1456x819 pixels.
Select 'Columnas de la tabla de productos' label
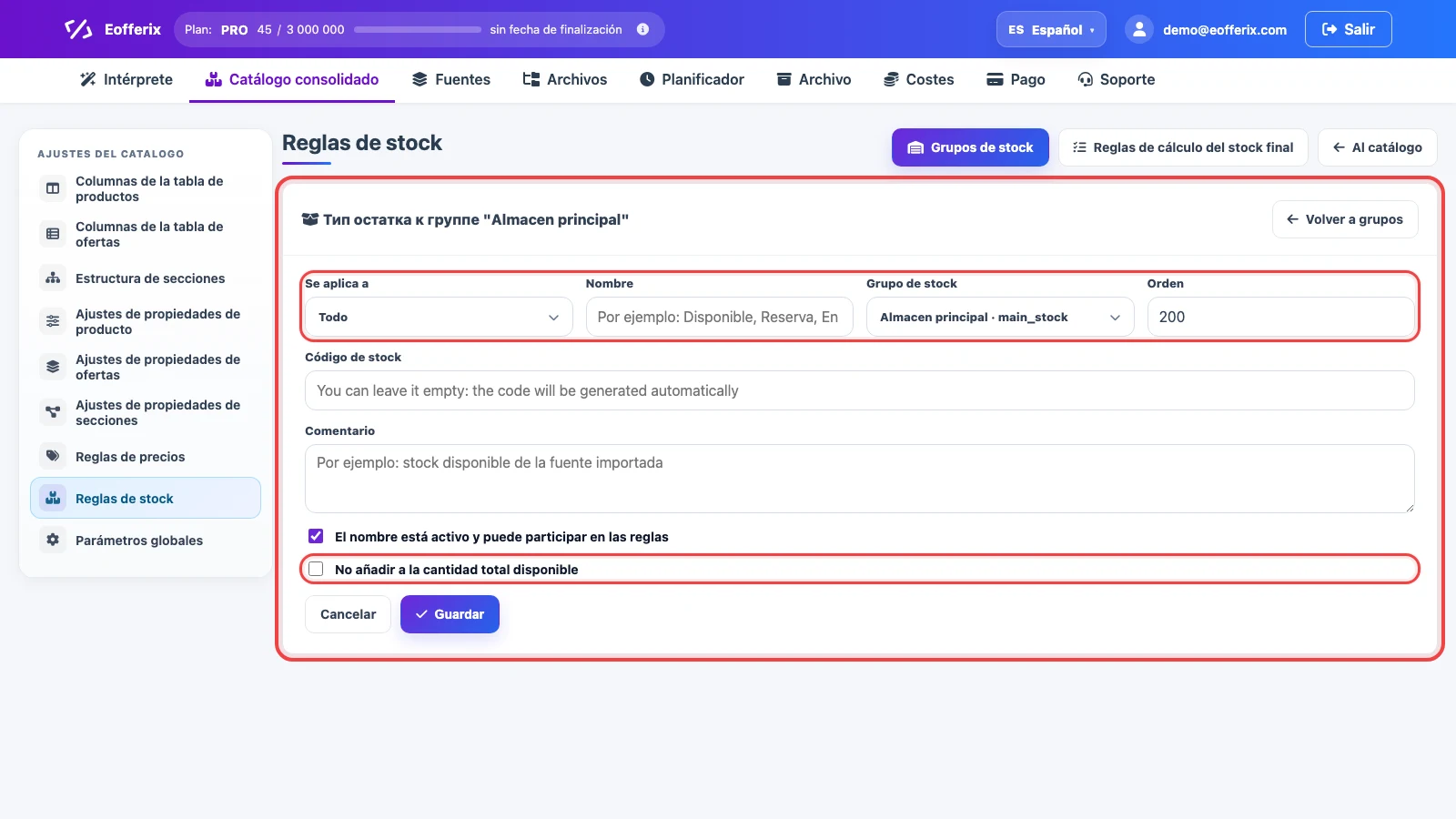point(149,188)
